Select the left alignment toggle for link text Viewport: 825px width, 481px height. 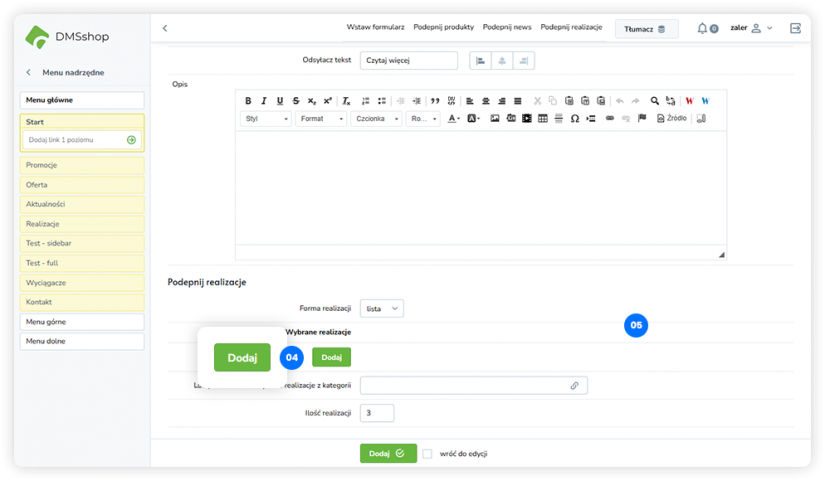click(480, 61)
